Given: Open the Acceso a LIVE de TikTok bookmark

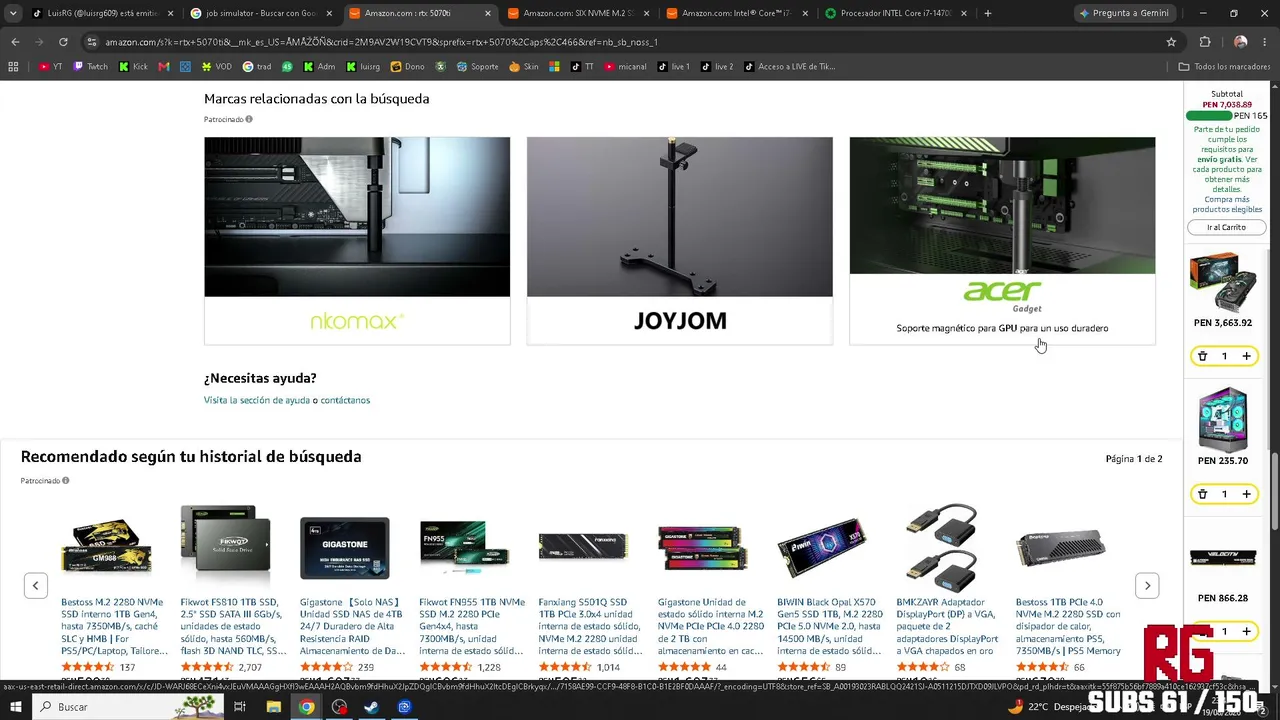Looking at the screenshot, I should tap(790, 67).
